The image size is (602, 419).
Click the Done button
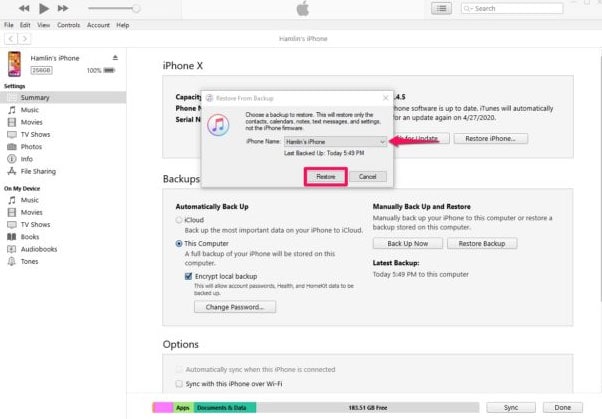(562, 407)
